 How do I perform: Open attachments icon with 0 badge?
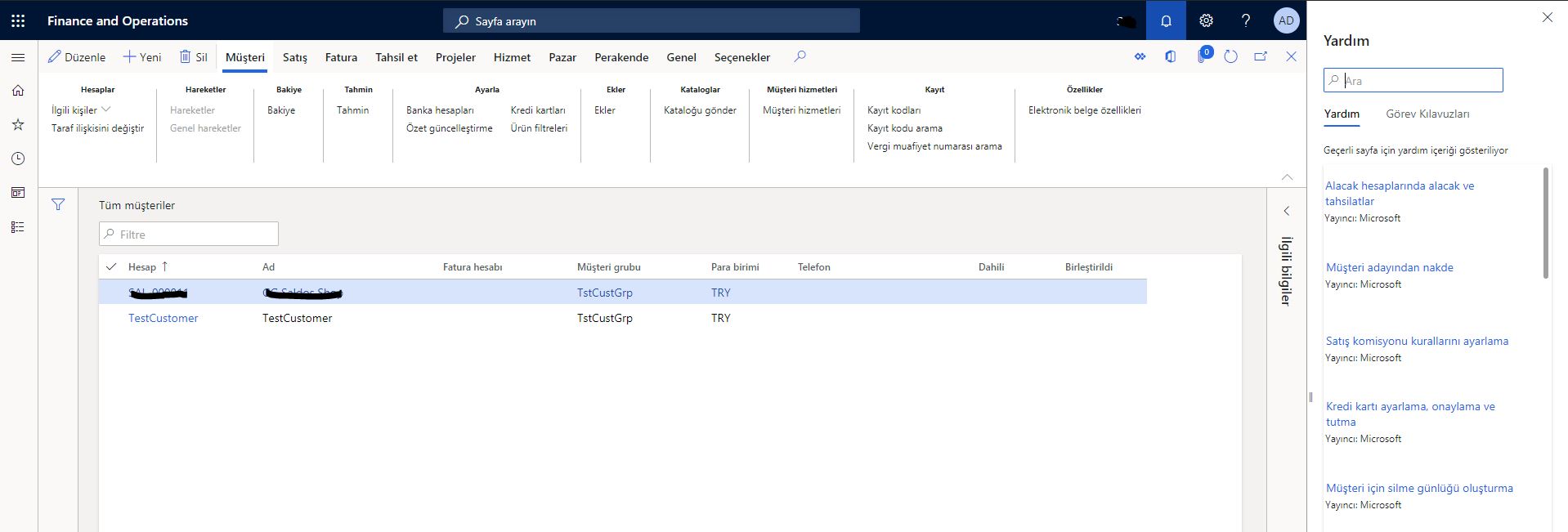click(1203, 56)
